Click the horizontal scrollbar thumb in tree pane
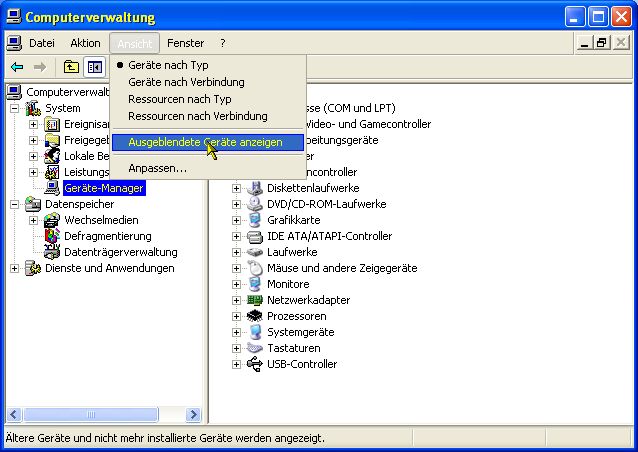This screenshot has width=638, height=452. pyautogui.click(x=91, y=415)
